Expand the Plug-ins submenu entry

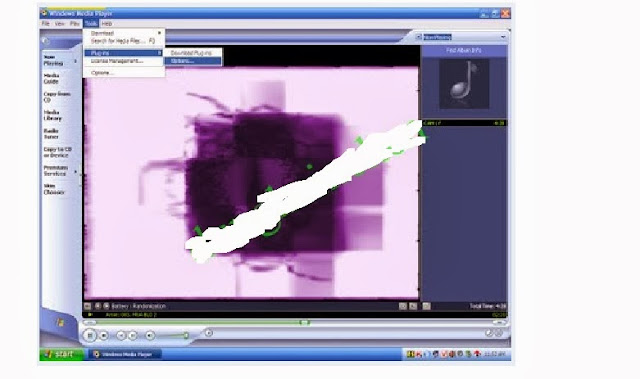point(124,53)
